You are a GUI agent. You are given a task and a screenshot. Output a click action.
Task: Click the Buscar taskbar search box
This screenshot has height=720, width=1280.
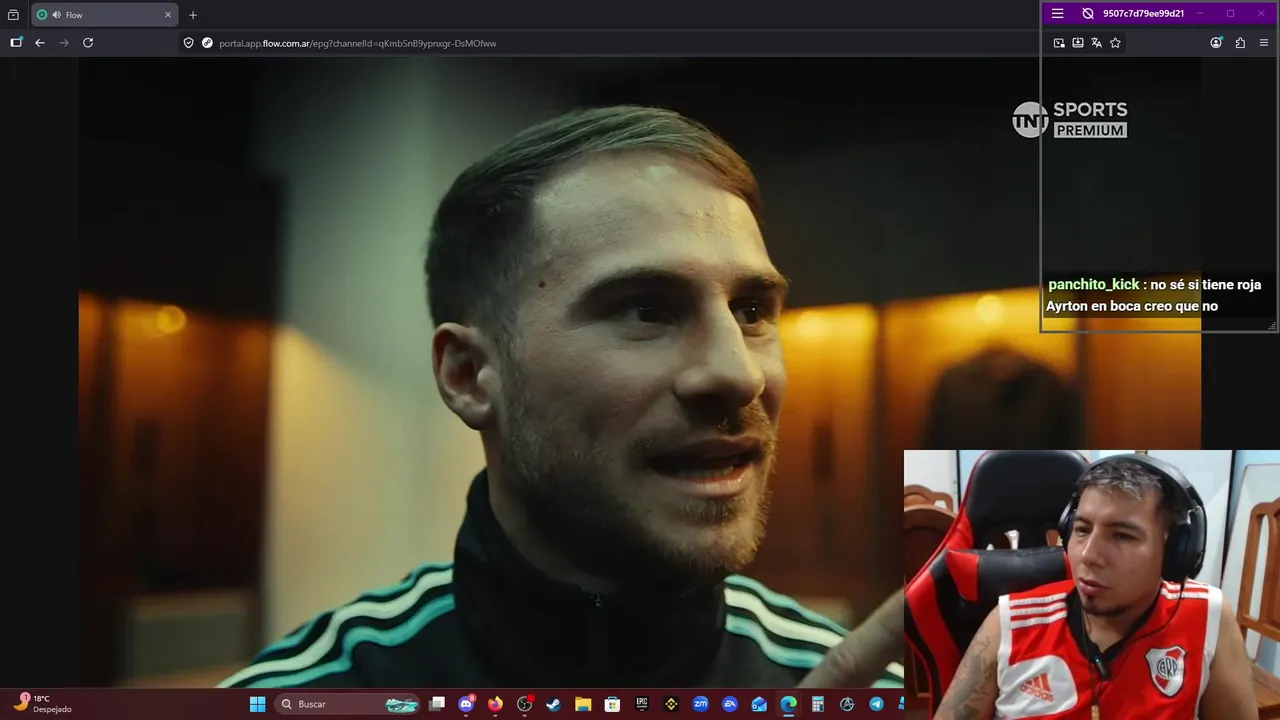347,704
